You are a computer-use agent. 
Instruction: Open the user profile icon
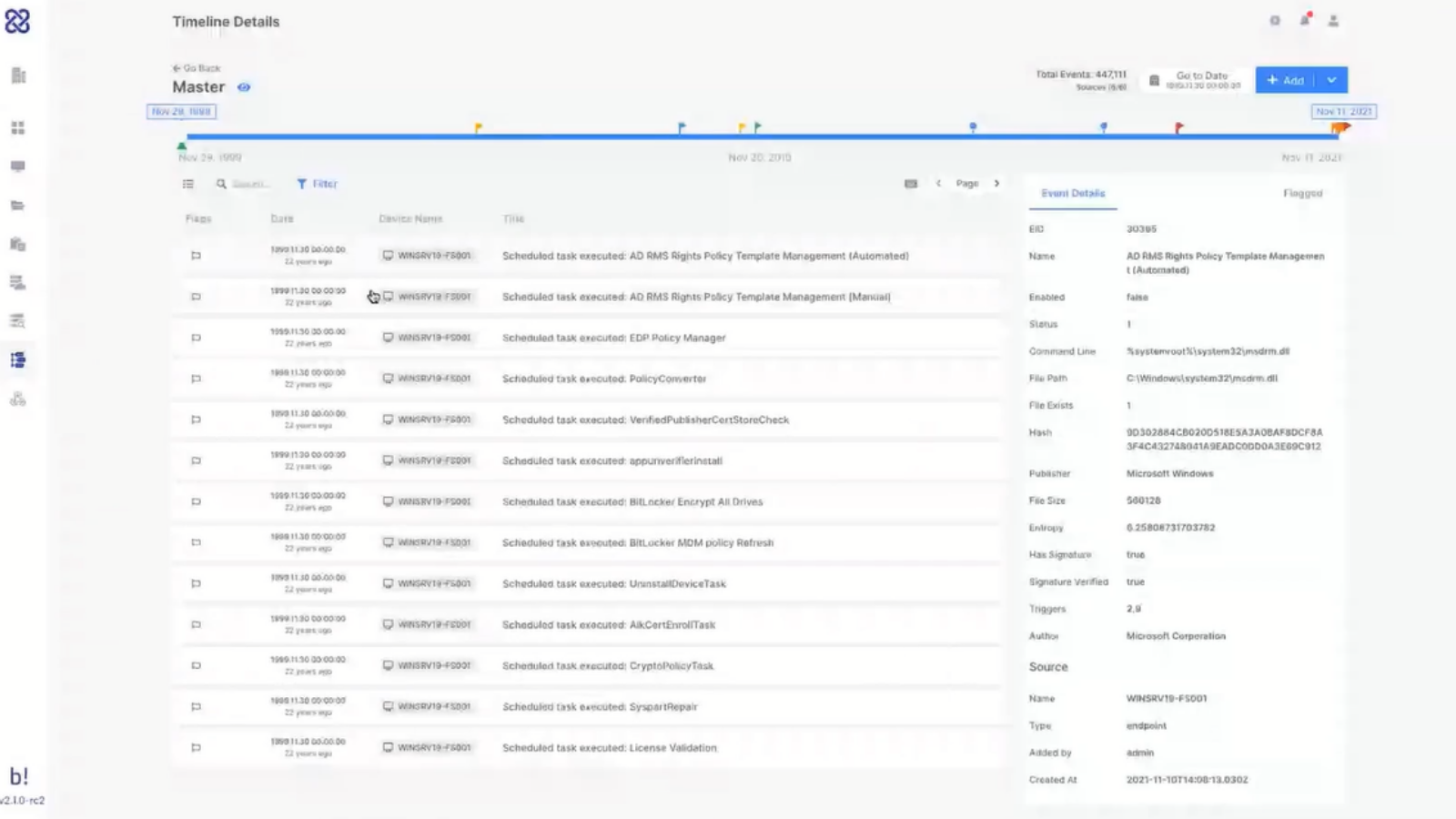coord(1333,21)
